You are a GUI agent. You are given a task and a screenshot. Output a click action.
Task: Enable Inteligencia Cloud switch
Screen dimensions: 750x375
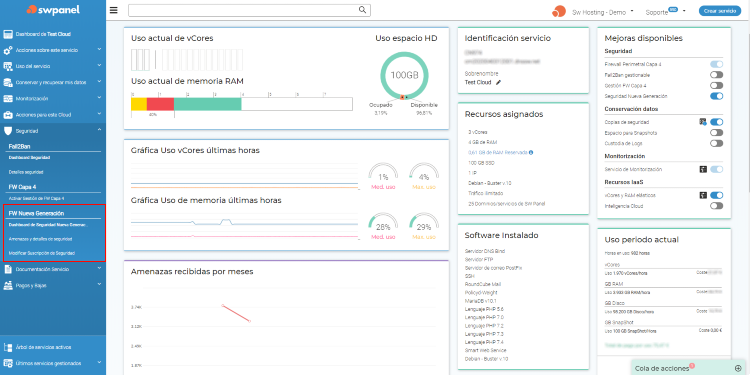click(x=717, y=206)
